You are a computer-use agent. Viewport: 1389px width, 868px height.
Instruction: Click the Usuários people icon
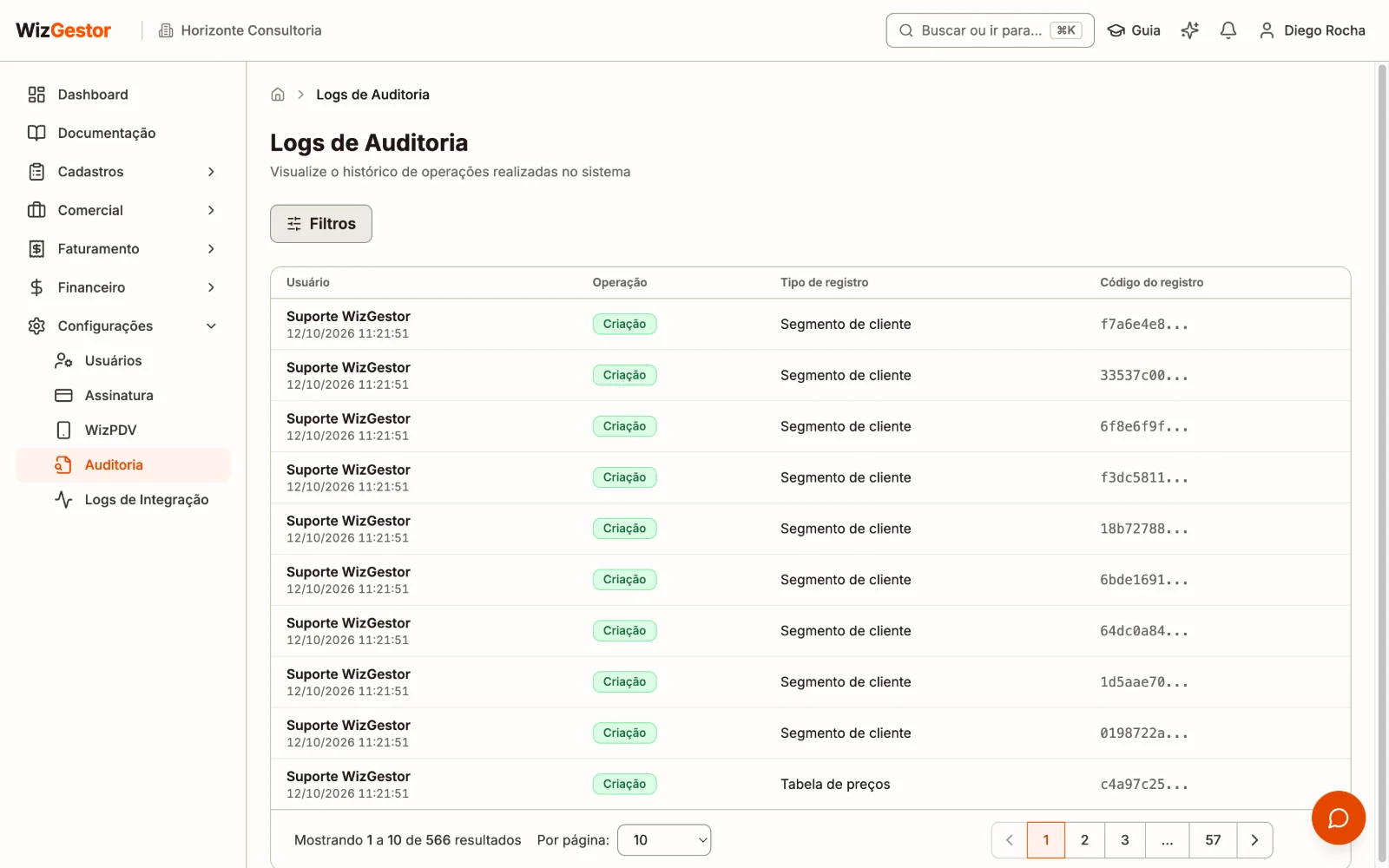(63, 360)
